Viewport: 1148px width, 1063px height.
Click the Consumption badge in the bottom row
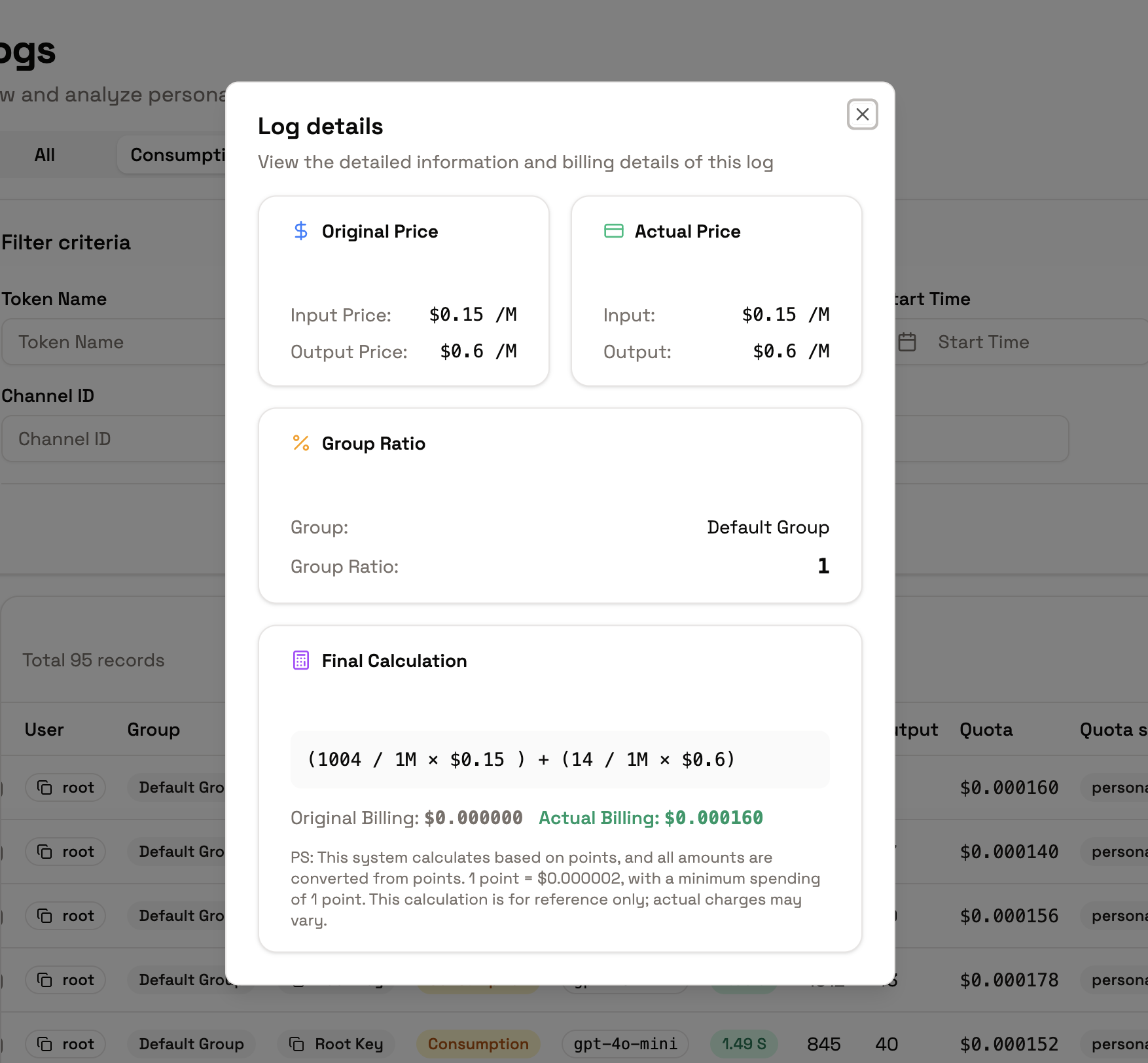pos(477,1044)
